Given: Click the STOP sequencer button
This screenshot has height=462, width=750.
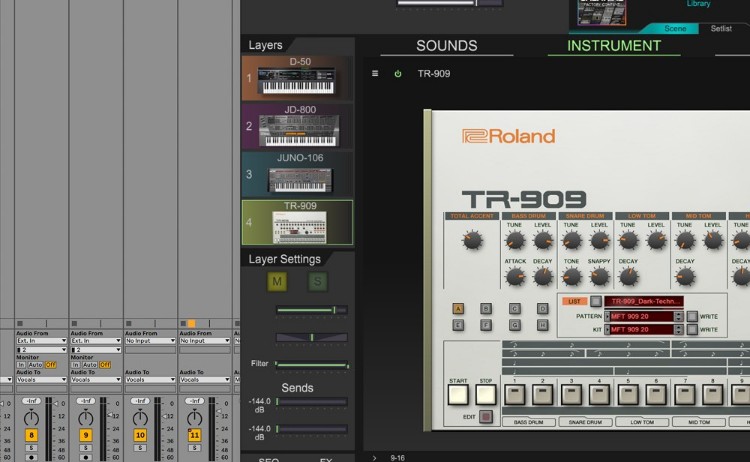Looking at the screenshot, I should (x=485, y=395).
